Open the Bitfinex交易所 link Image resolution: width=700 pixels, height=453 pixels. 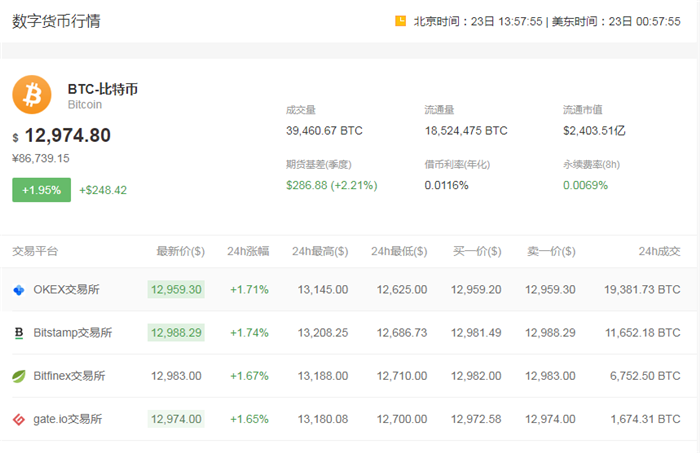click(69, 376)
